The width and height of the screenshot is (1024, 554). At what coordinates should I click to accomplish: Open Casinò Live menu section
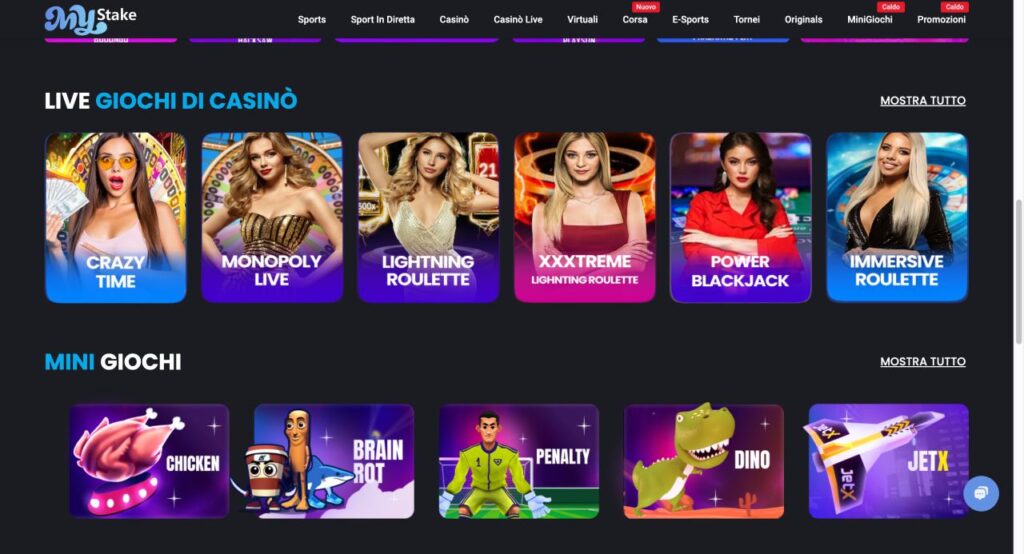(518, 20)
